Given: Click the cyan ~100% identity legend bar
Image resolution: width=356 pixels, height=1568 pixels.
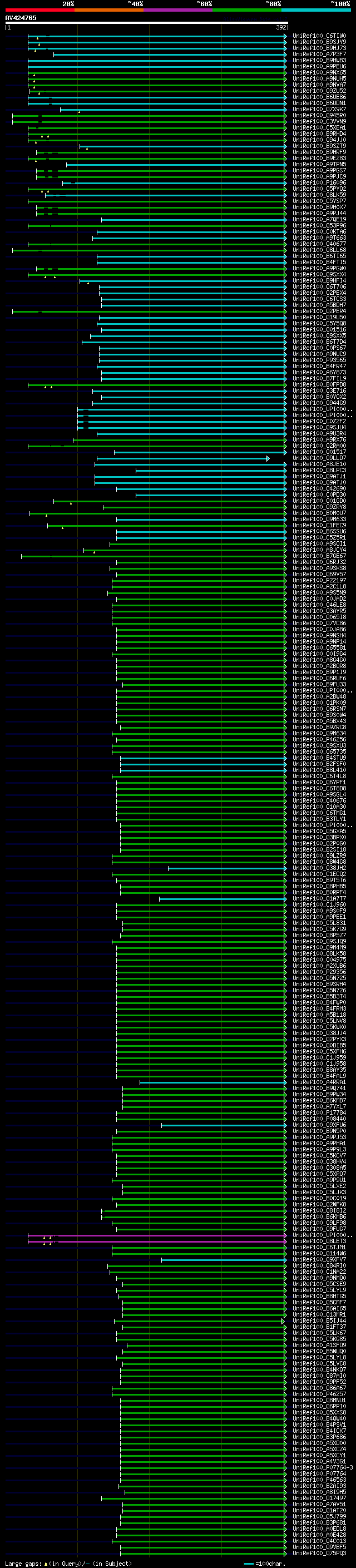Looking at the screenshot, I should 316,10.
